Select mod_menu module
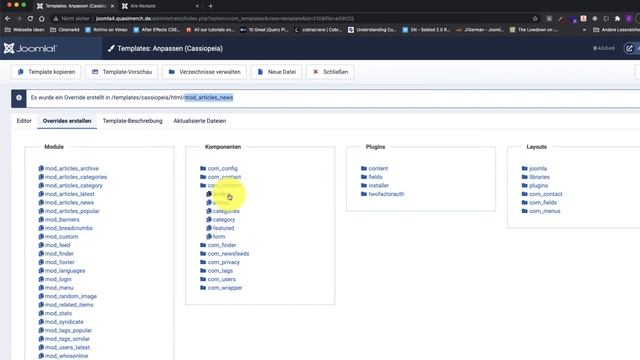Image resolution: width=640 pixels, height=360 pixels. click(56, 288)
